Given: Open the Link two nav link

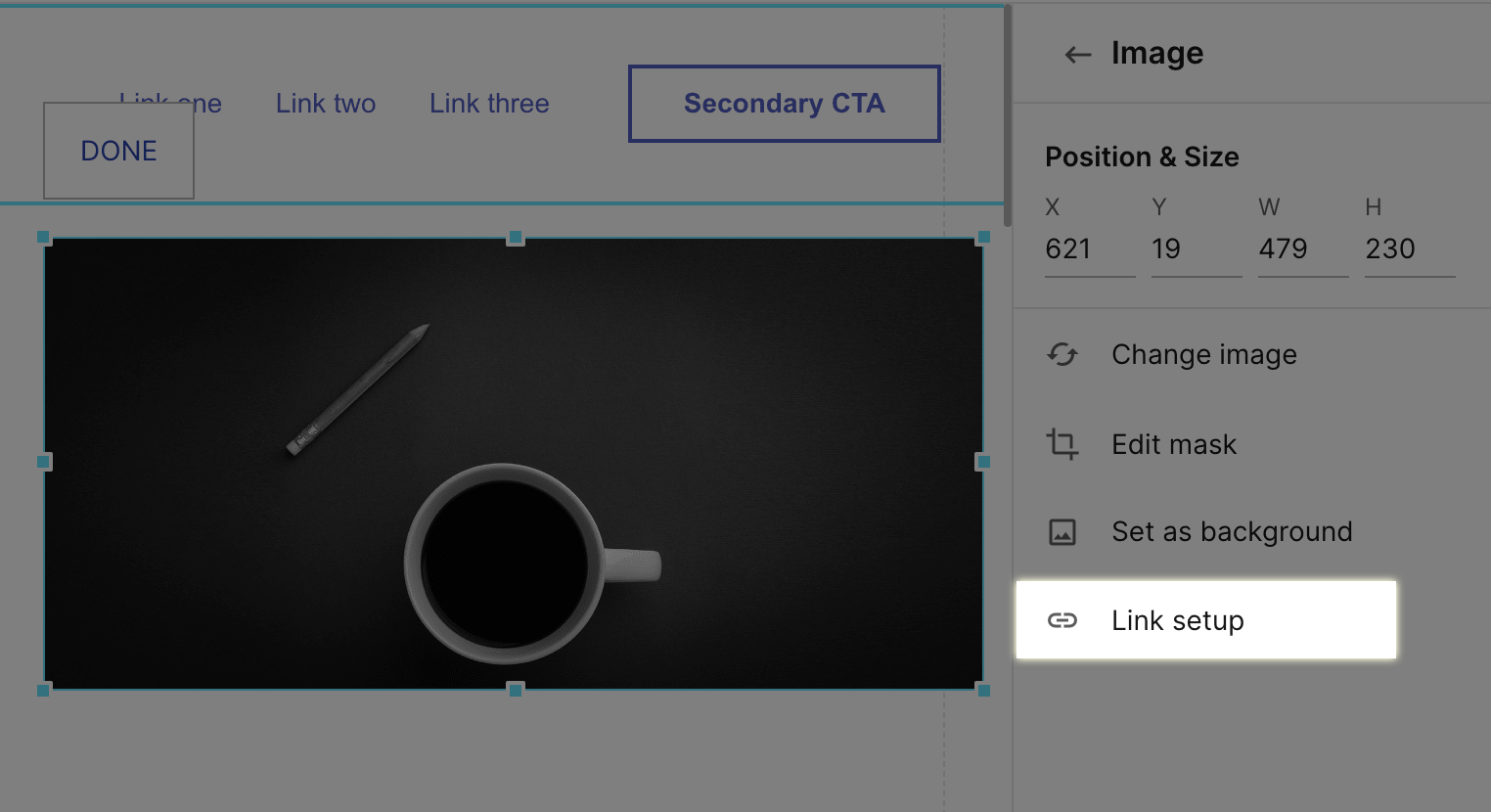Looking at the screenshot, I should 326,104.
